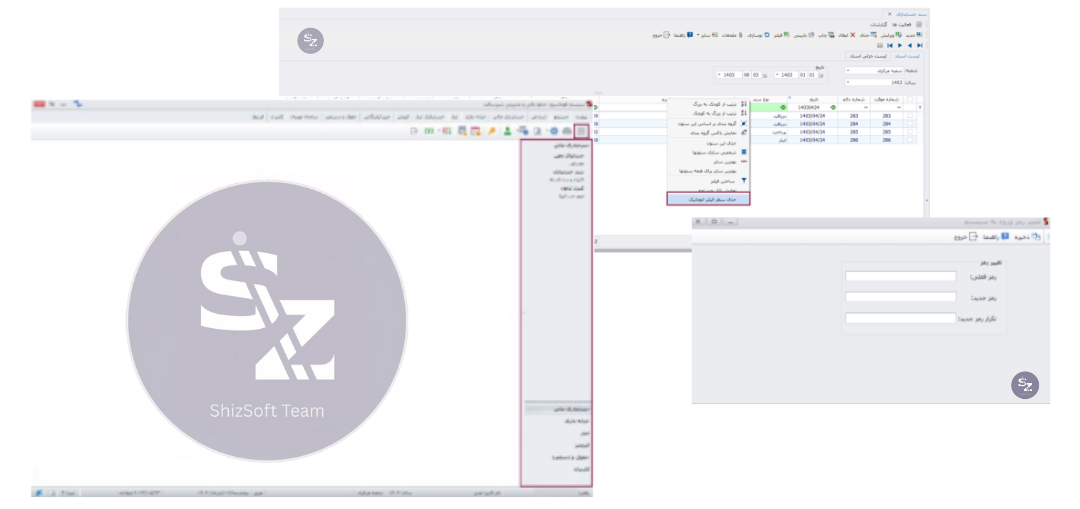
Task: Click the New (جدید) icon in accounting document toolbar
Action: point(920,34)
